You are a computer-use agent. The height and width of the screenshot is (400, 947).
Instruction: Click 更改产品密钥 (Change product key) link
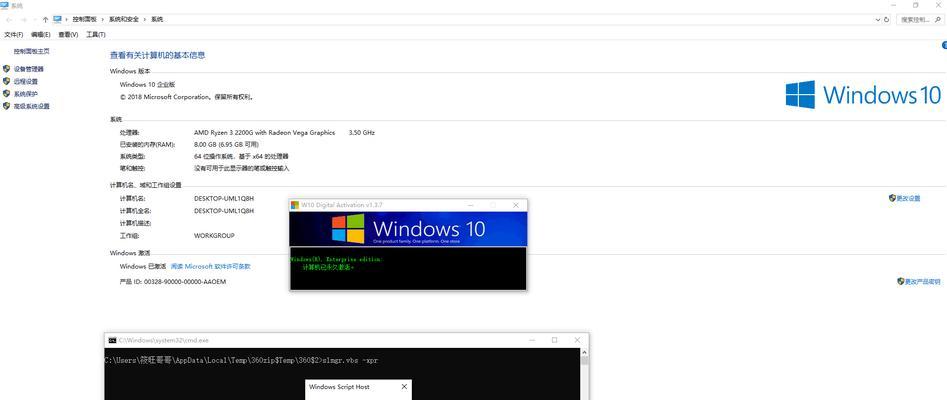[922, 282]
